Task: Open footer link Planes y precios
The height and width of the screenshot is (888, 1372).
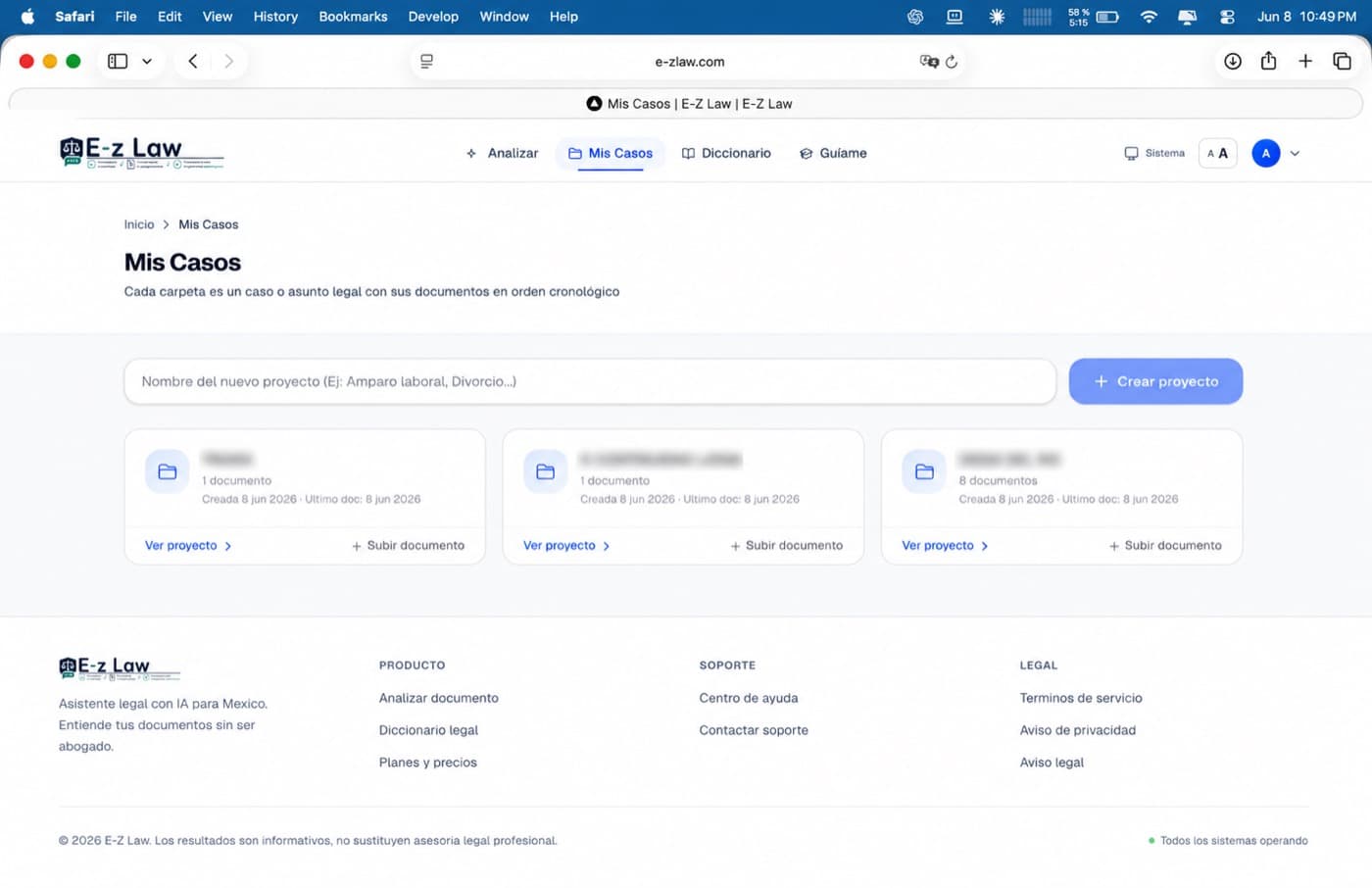Action: tap(427, 763)
